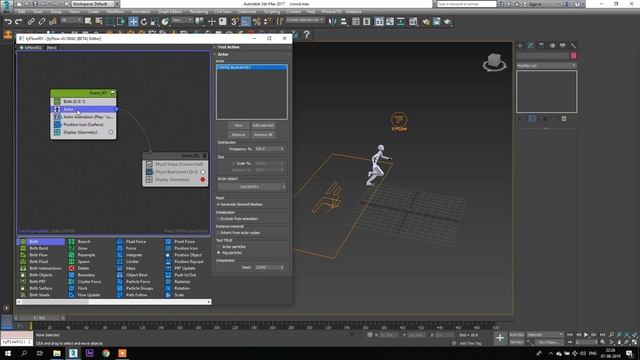Screen dimensions: 640x360
Task: Select the Select and Link chain tool
Action: coord(31,21)
